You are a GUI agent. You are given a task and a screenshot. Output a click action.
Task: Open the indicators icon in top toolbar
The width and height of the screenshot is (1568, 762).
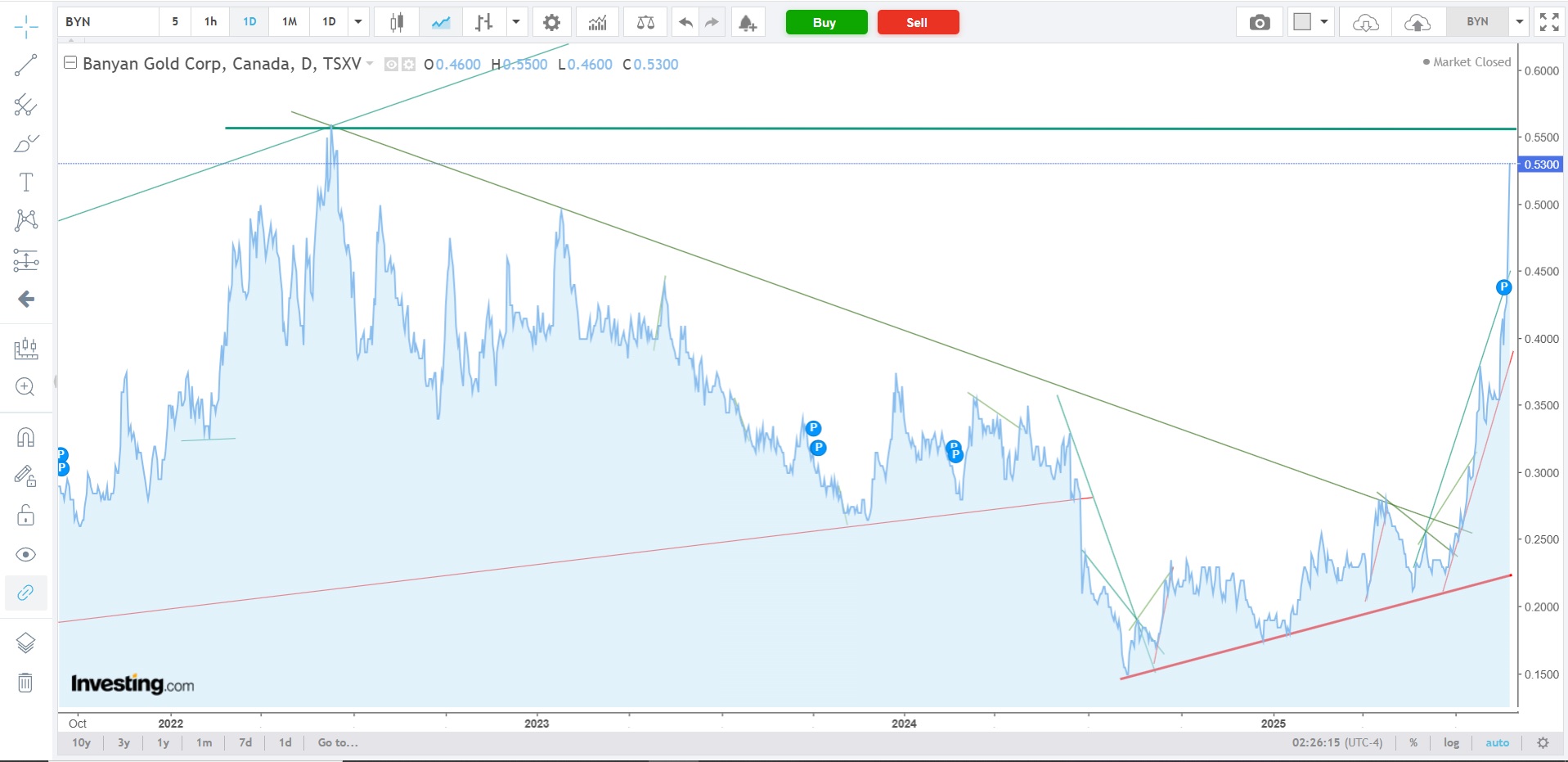coord(597,22)
